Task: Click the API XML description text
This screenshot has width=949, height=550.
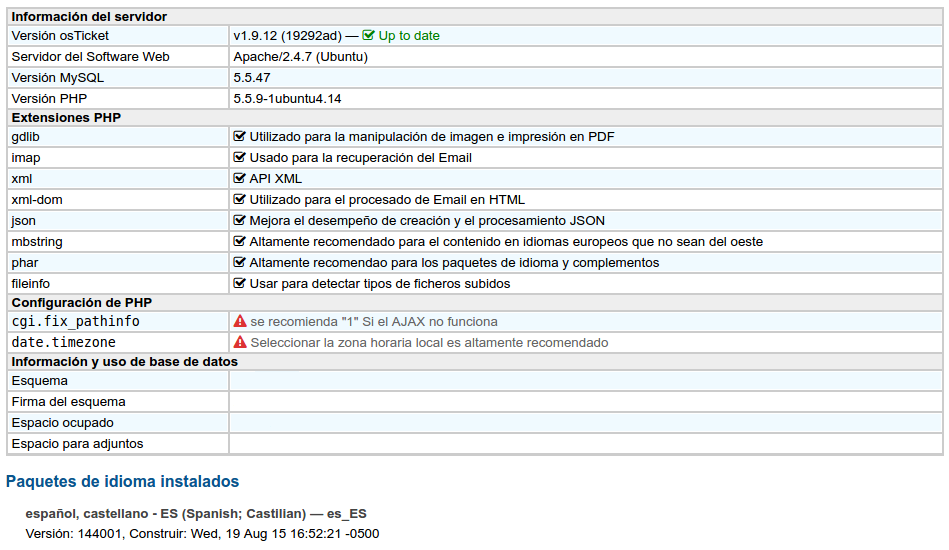Action: click(275, 178)
